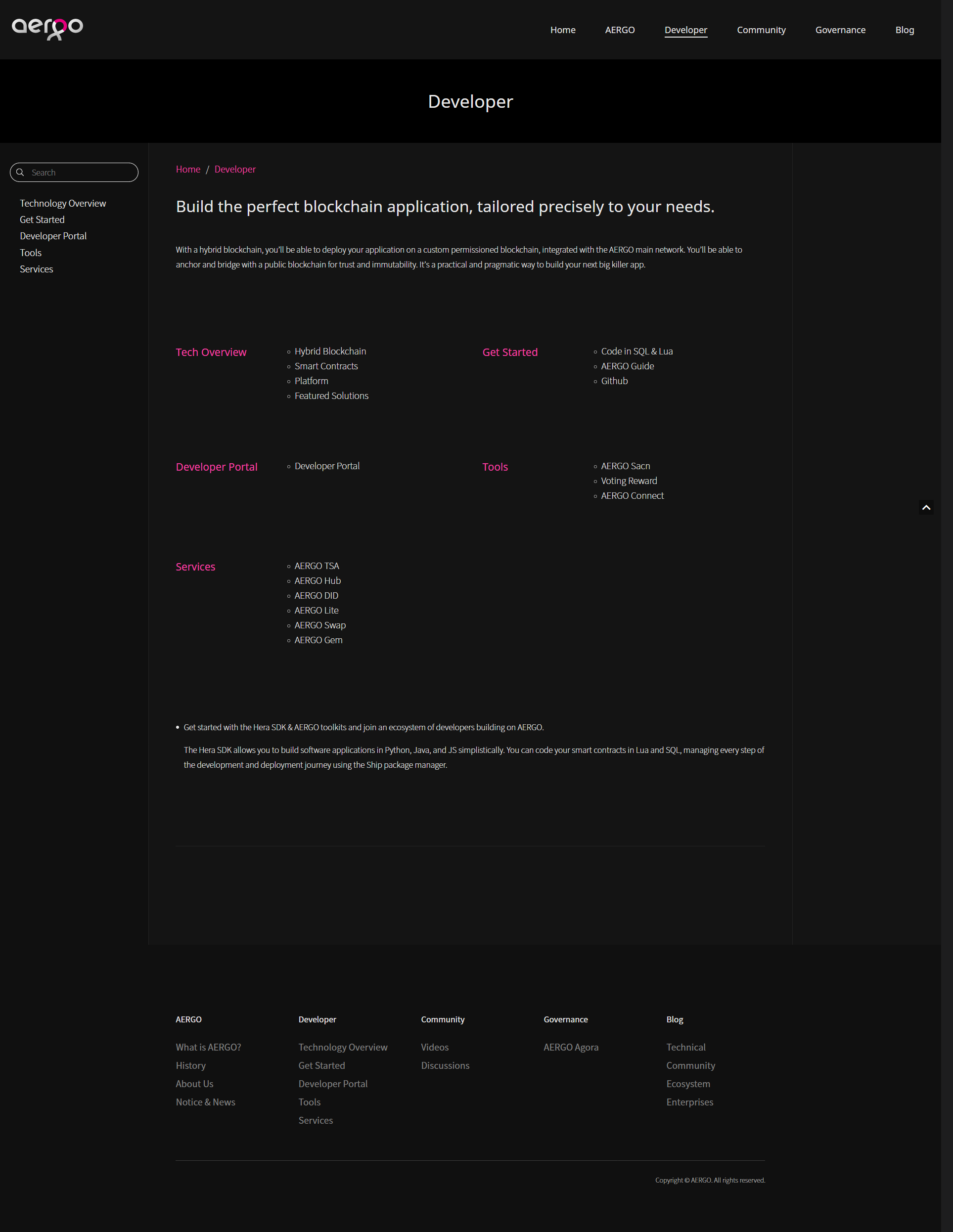
Task: Click the vertical scrollbar on the right edge
Action: pos(947,616)
